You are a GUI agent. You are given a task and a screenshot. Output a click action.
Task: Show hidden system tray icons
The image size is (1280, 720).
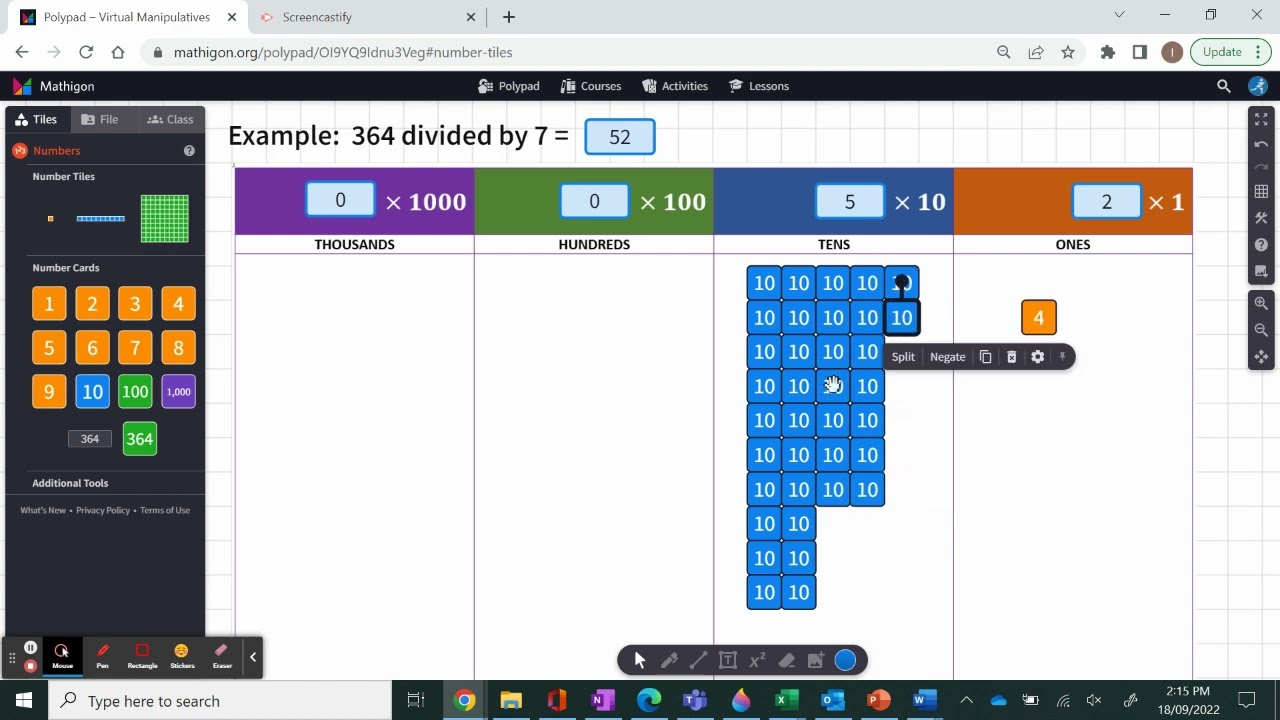tap(966, 700)
